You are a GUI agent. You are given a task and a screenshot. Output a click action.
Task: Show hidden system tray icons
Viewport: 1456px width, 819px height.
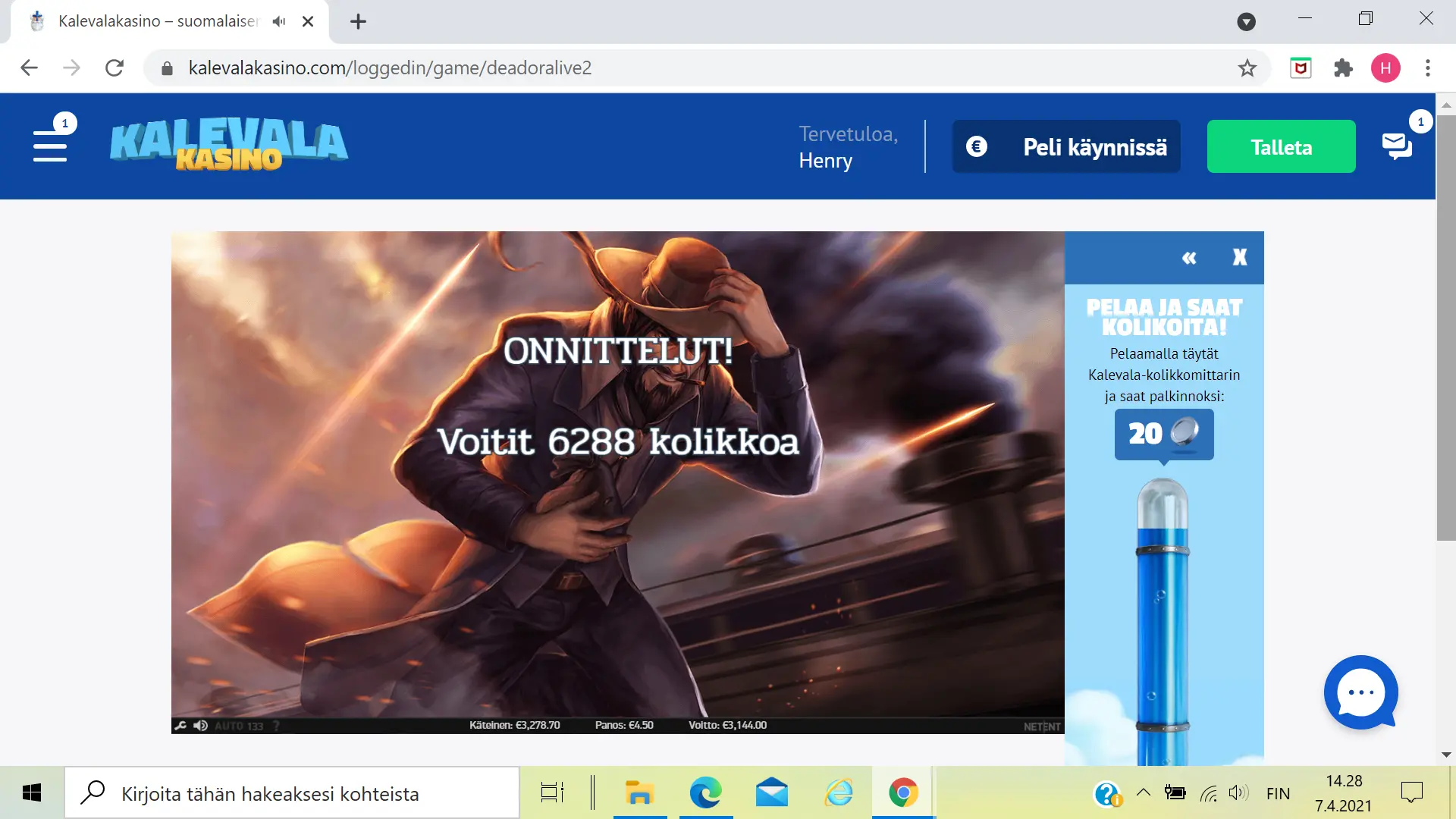[1143, 793]
